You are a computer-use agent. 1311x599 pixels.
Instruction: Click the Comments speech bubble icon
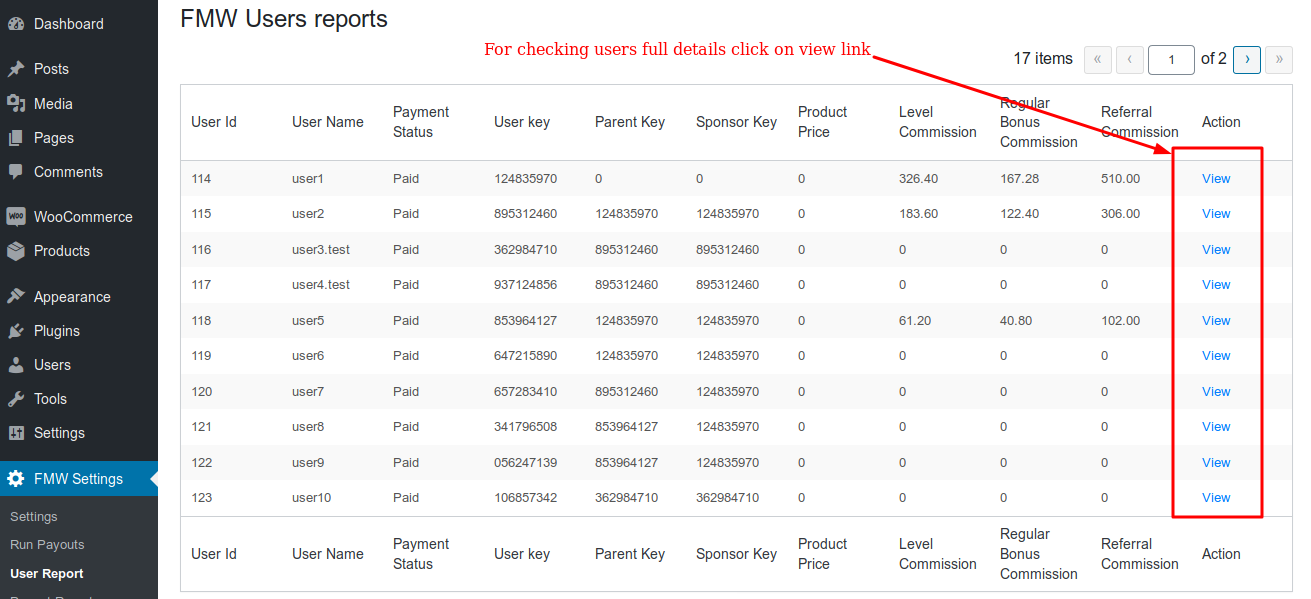click(x=16, y=172)
